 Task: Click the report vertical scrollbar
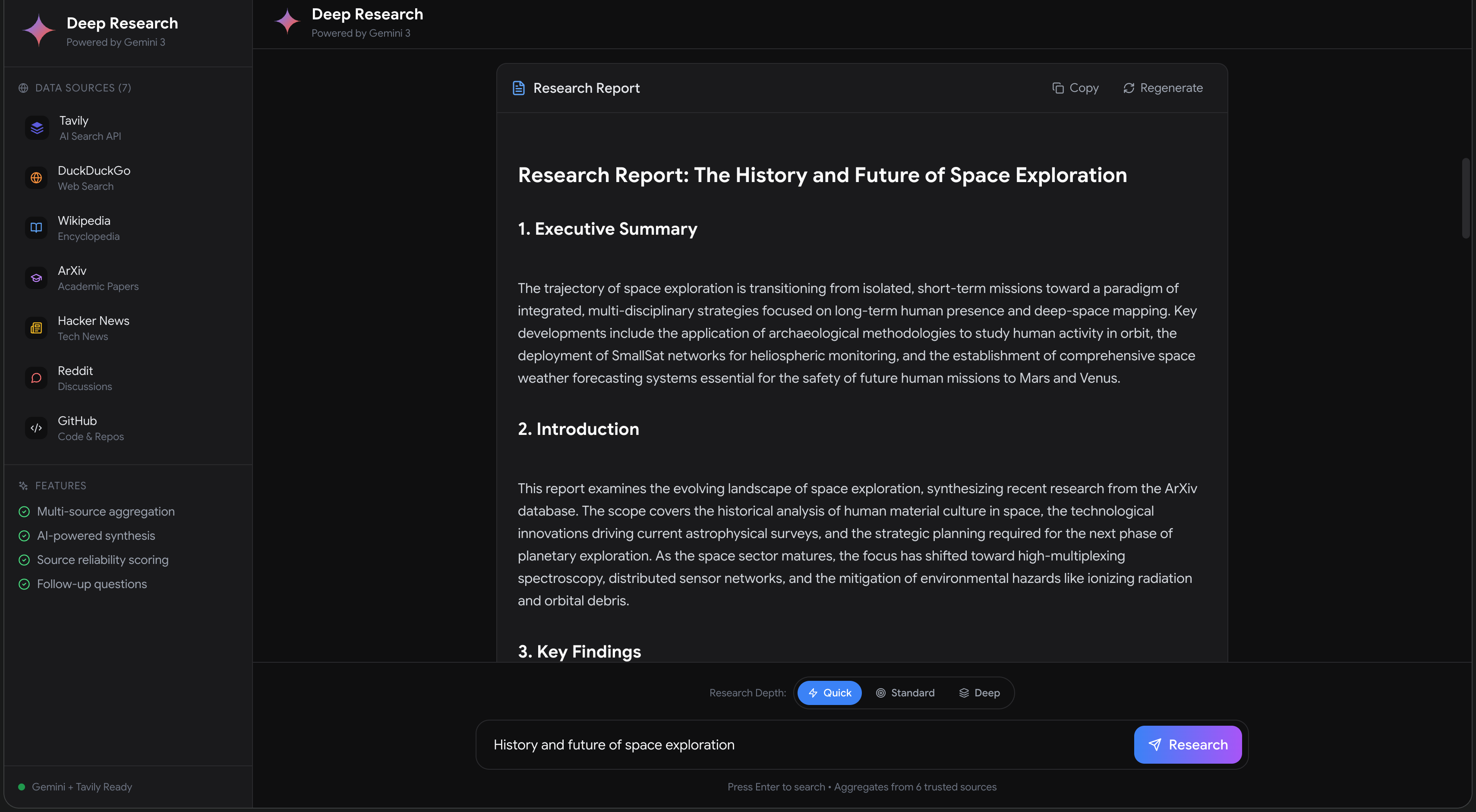point(1465,198)
